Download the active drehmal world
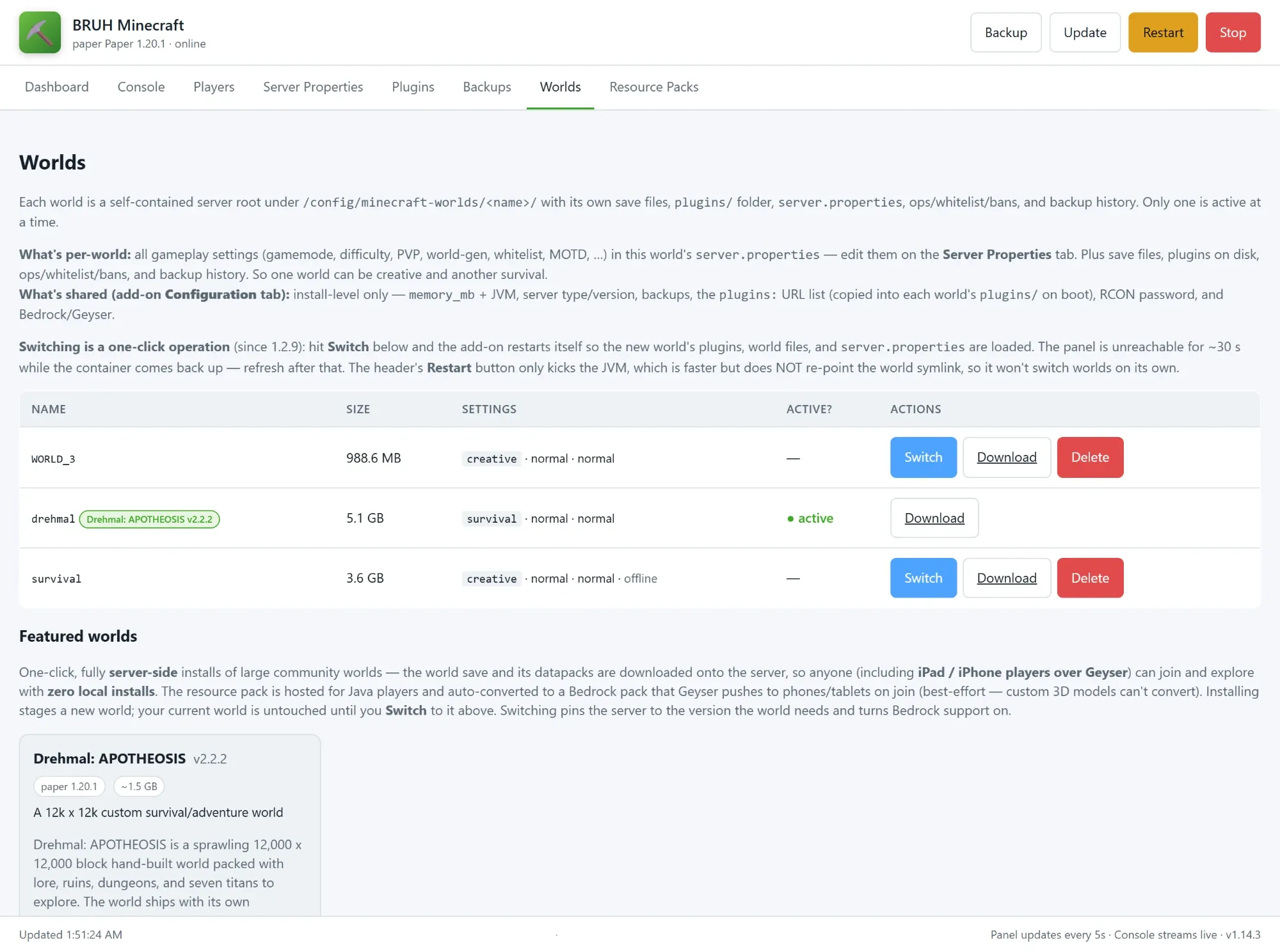This screenshot has height=952, width=1280. [x=934, y=518]
